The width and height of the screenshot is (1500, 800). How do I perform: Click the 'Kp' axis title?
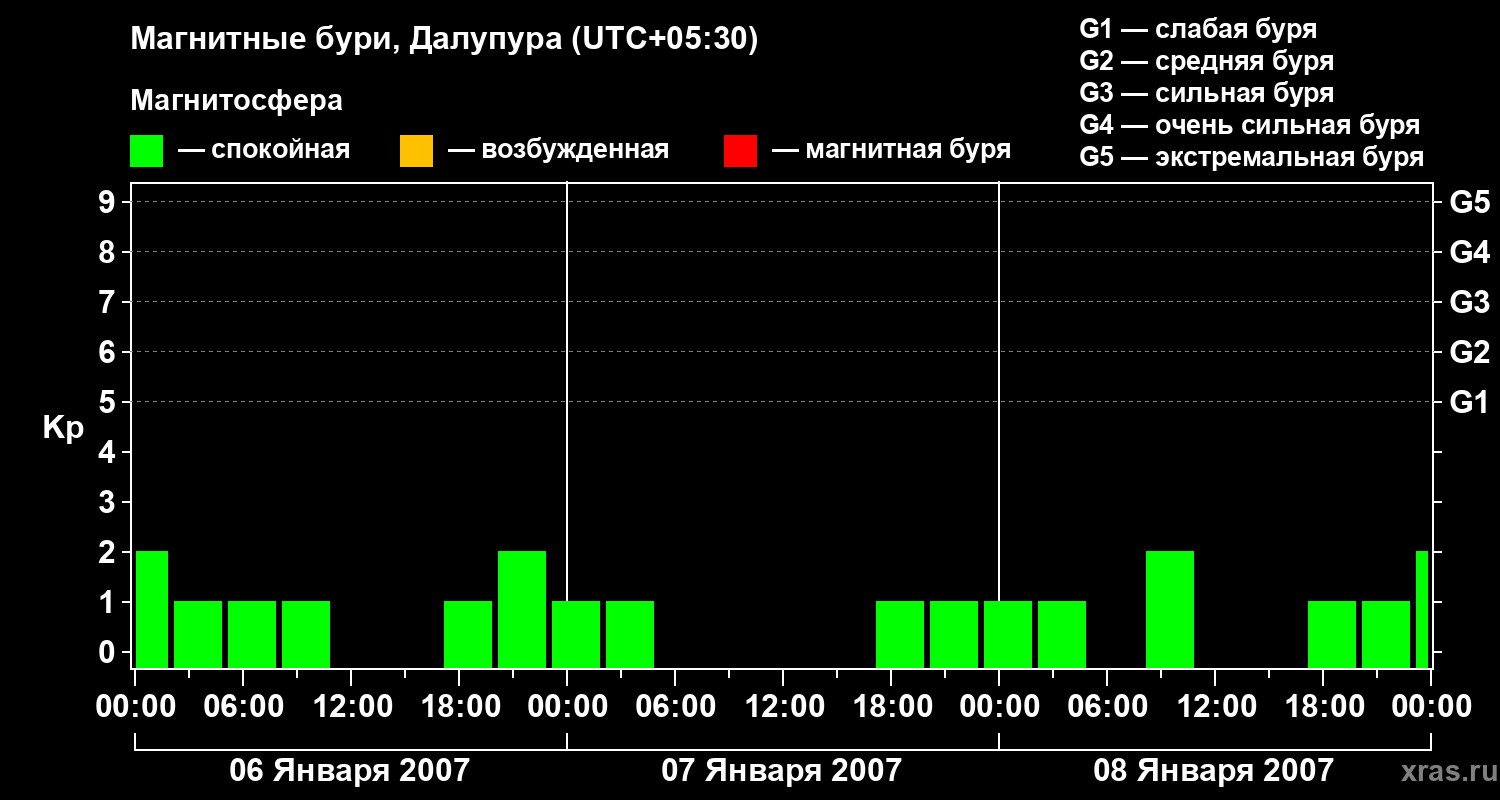[x=63, y=427]
